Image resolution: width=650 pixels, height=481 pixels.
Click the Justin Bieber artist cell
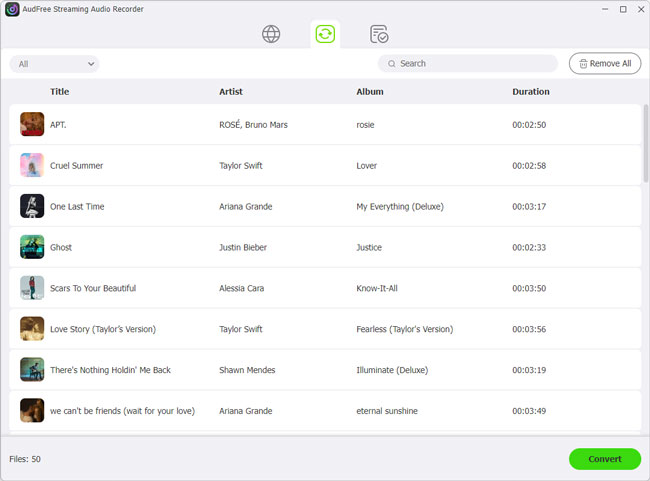243,248
